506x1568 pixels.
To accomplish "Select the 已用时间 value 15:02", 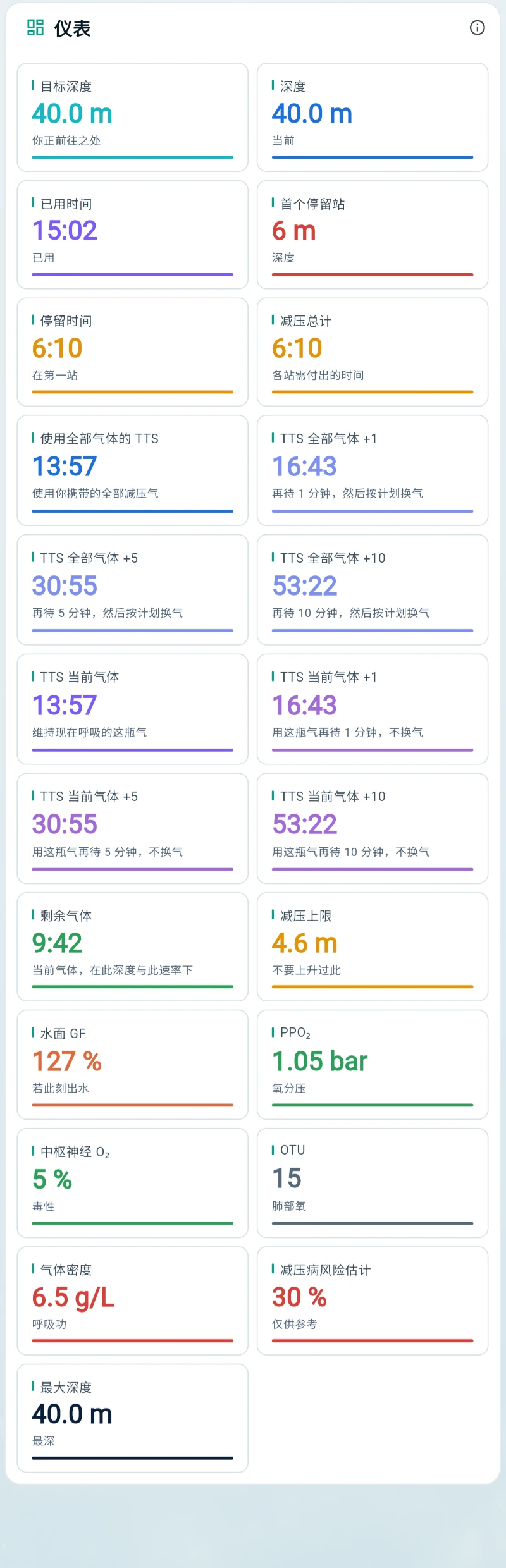I will pos(65,231).
